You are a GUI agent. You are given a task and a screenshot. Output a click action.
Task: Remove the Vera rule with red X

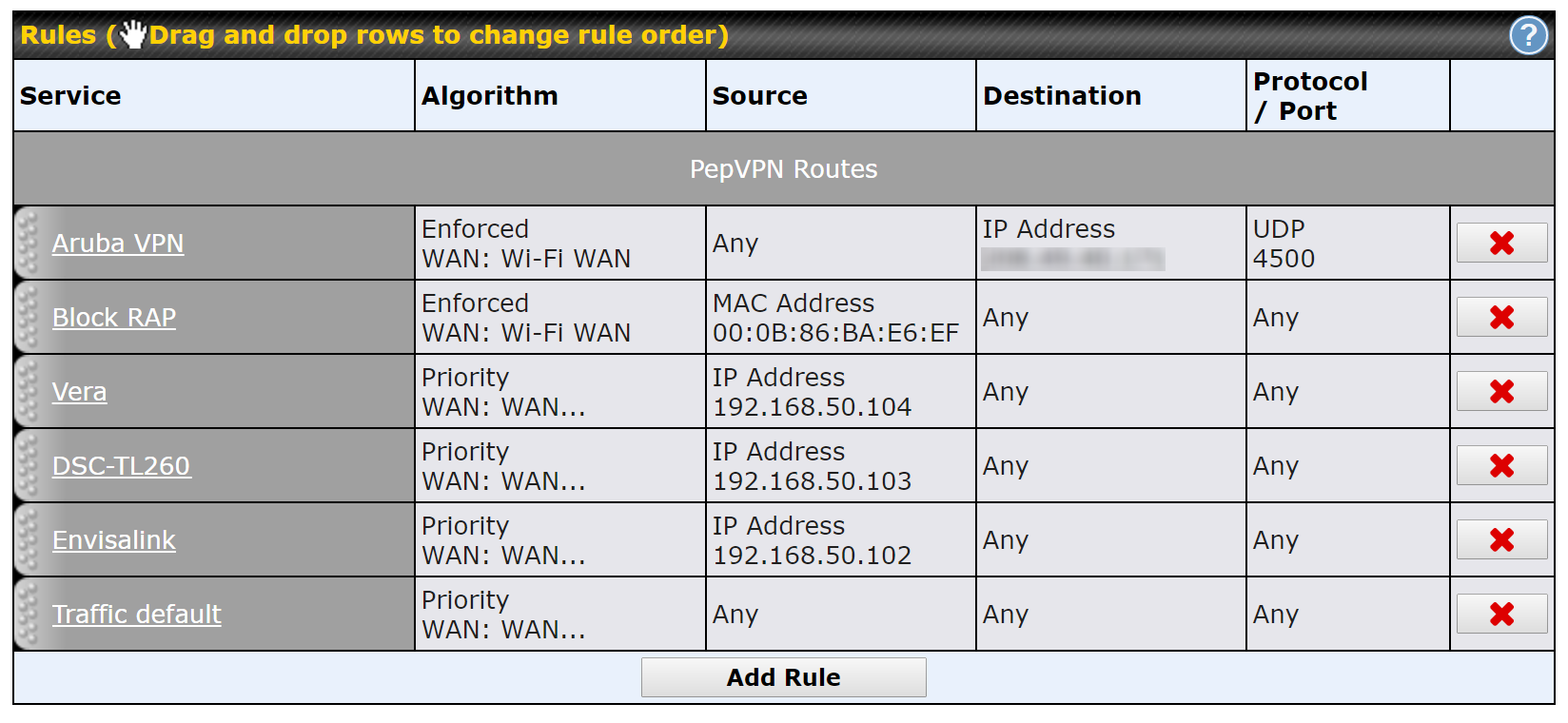1501,391
